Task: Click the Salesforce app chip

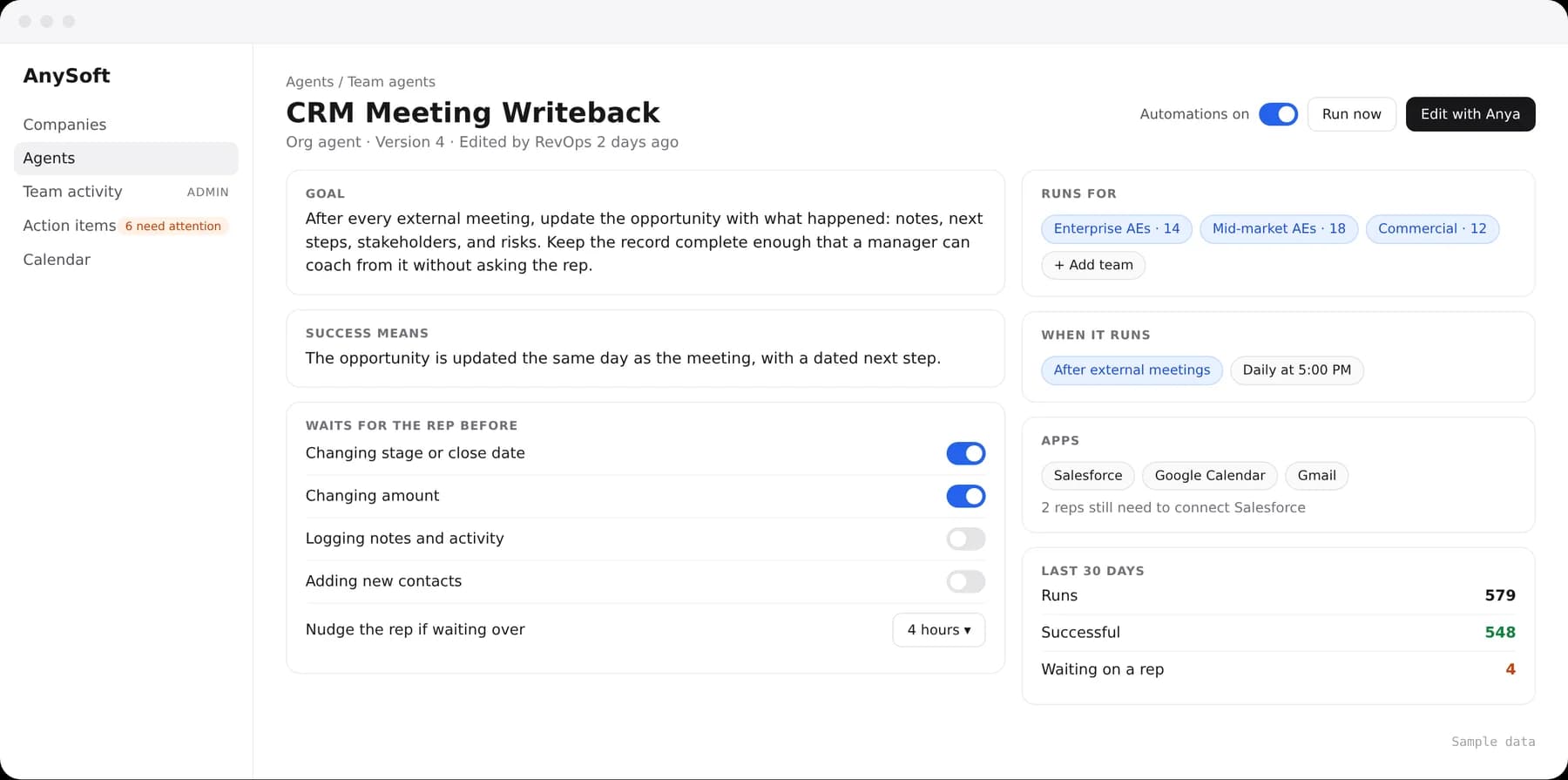Action: [x=1088, y=476]
